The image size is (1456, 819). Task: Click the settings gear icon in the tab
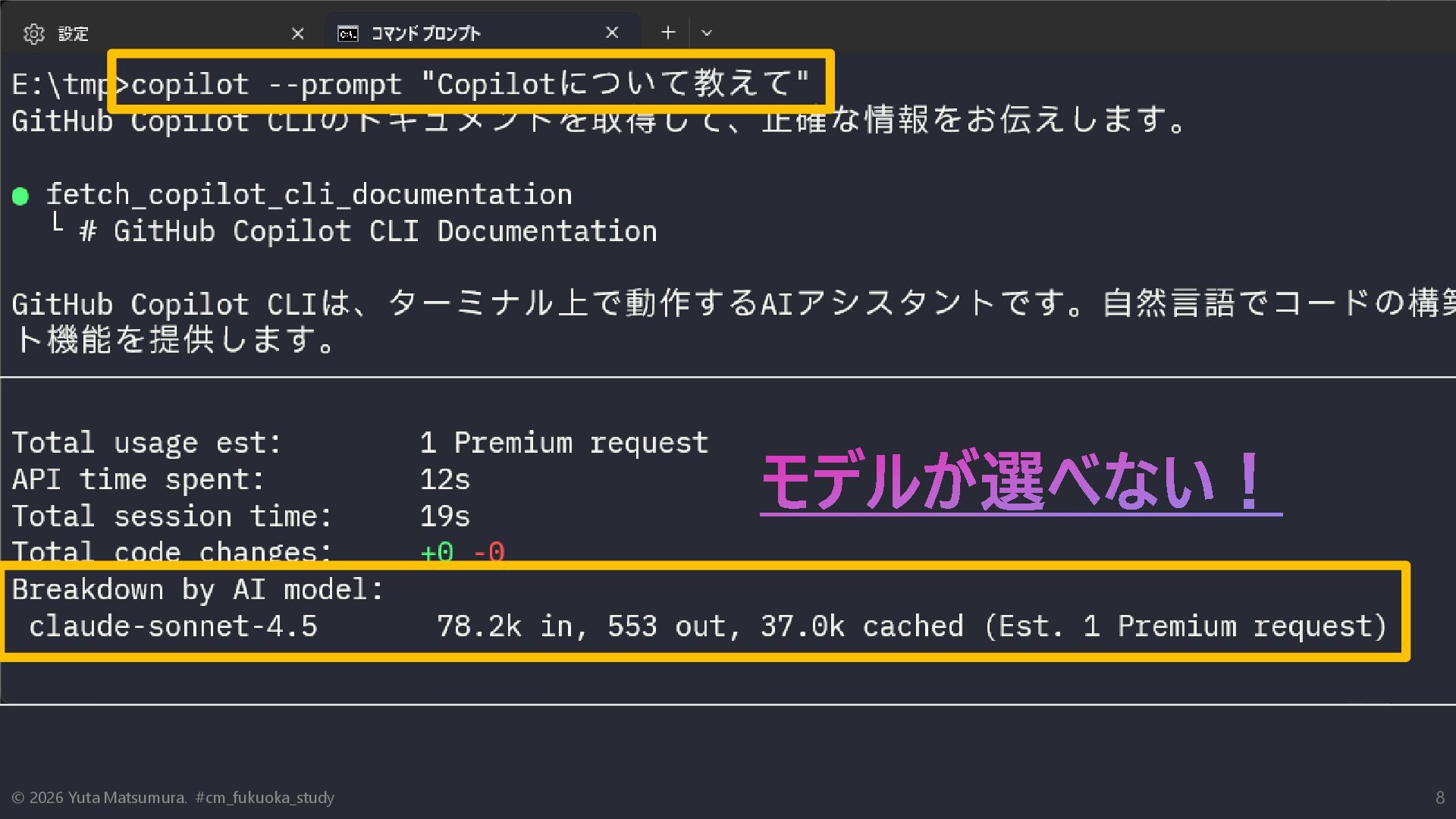coord(33,33)
